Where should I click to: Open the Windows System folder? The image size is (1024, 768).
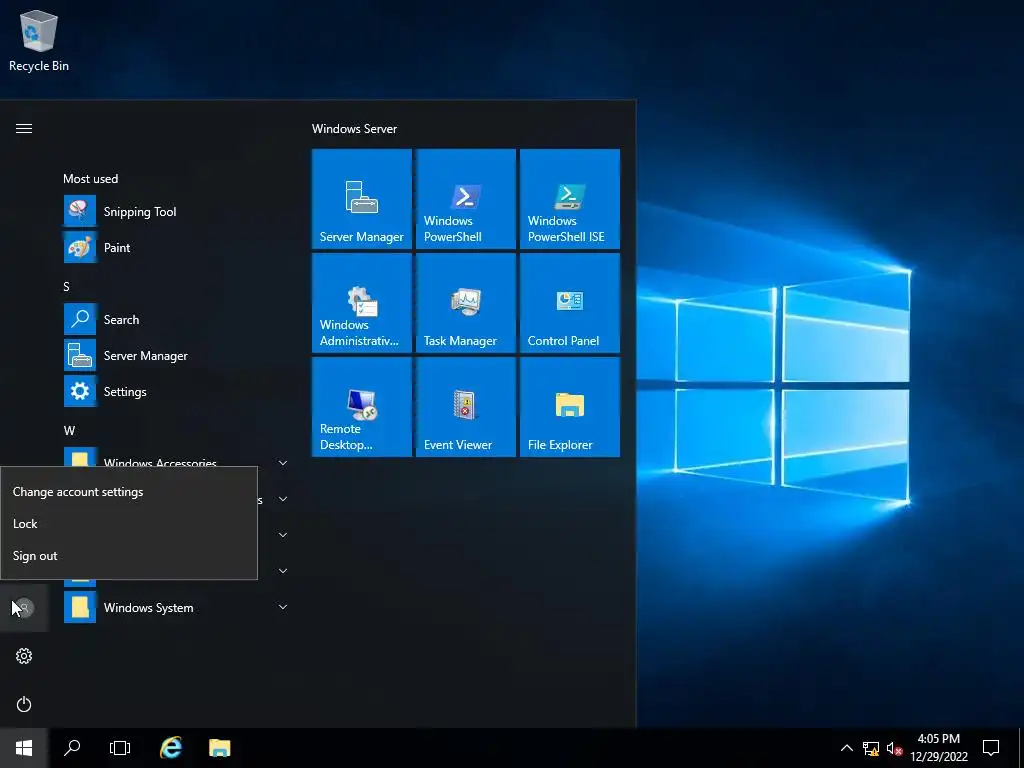coord(175,607)
